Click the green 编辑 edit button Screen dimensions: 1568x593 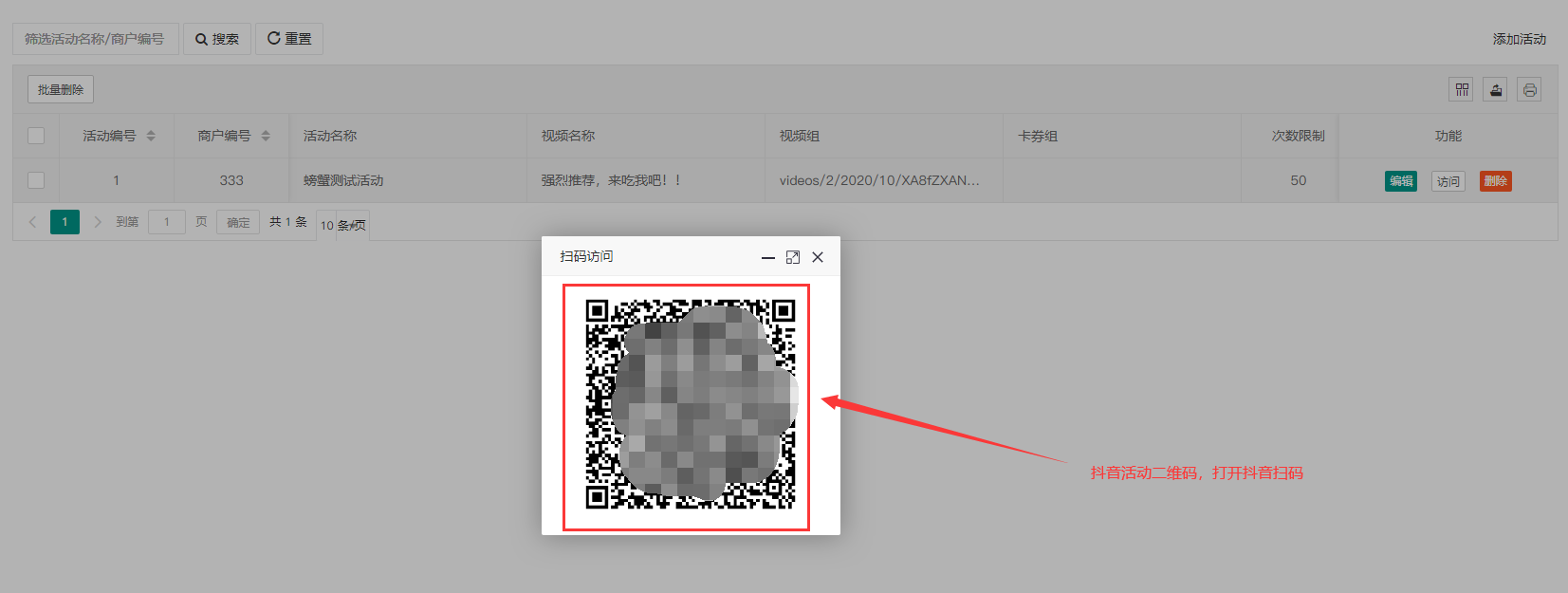[x=1401, y=181]
